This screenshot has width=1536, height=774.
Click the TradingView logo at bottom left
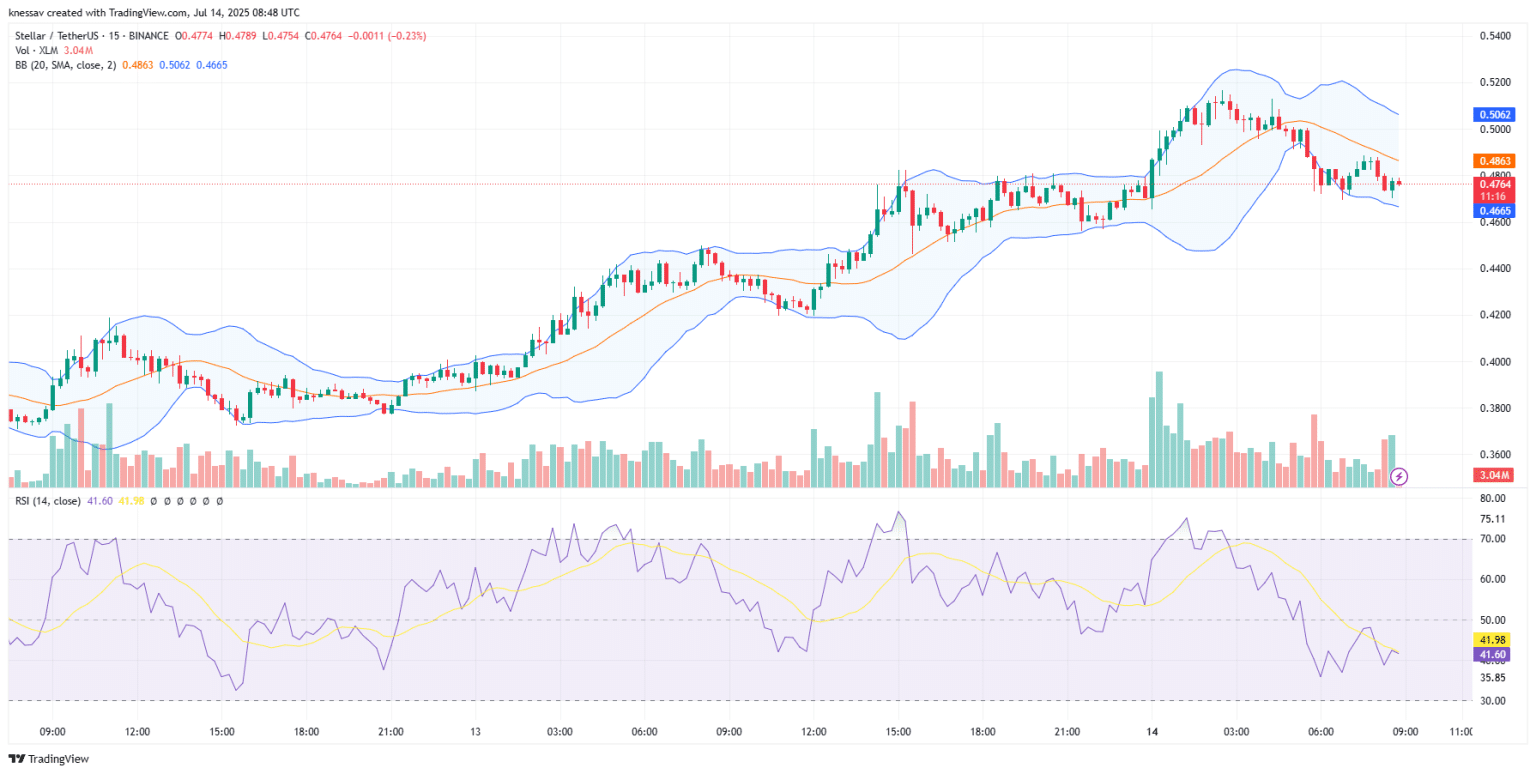tap(48, 758)
